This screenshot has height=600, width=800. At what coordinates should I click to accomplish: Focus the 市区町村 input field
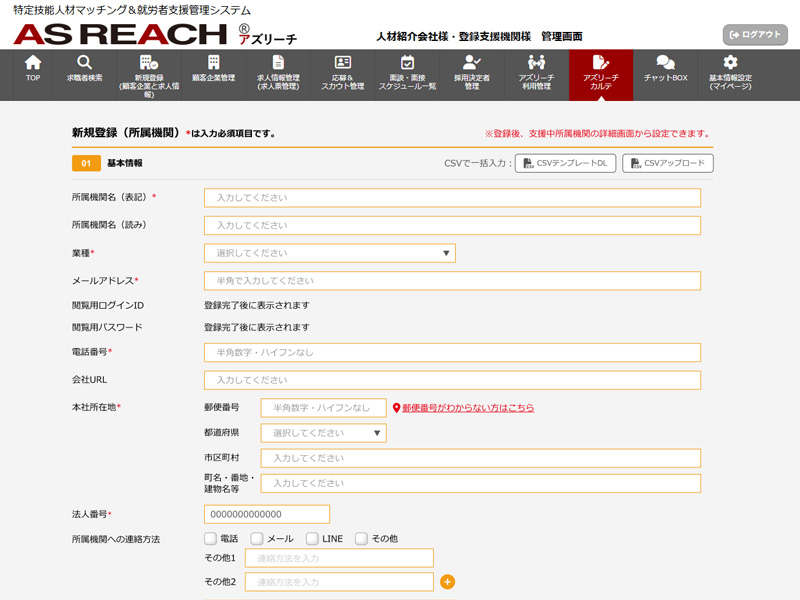[481, 458]
